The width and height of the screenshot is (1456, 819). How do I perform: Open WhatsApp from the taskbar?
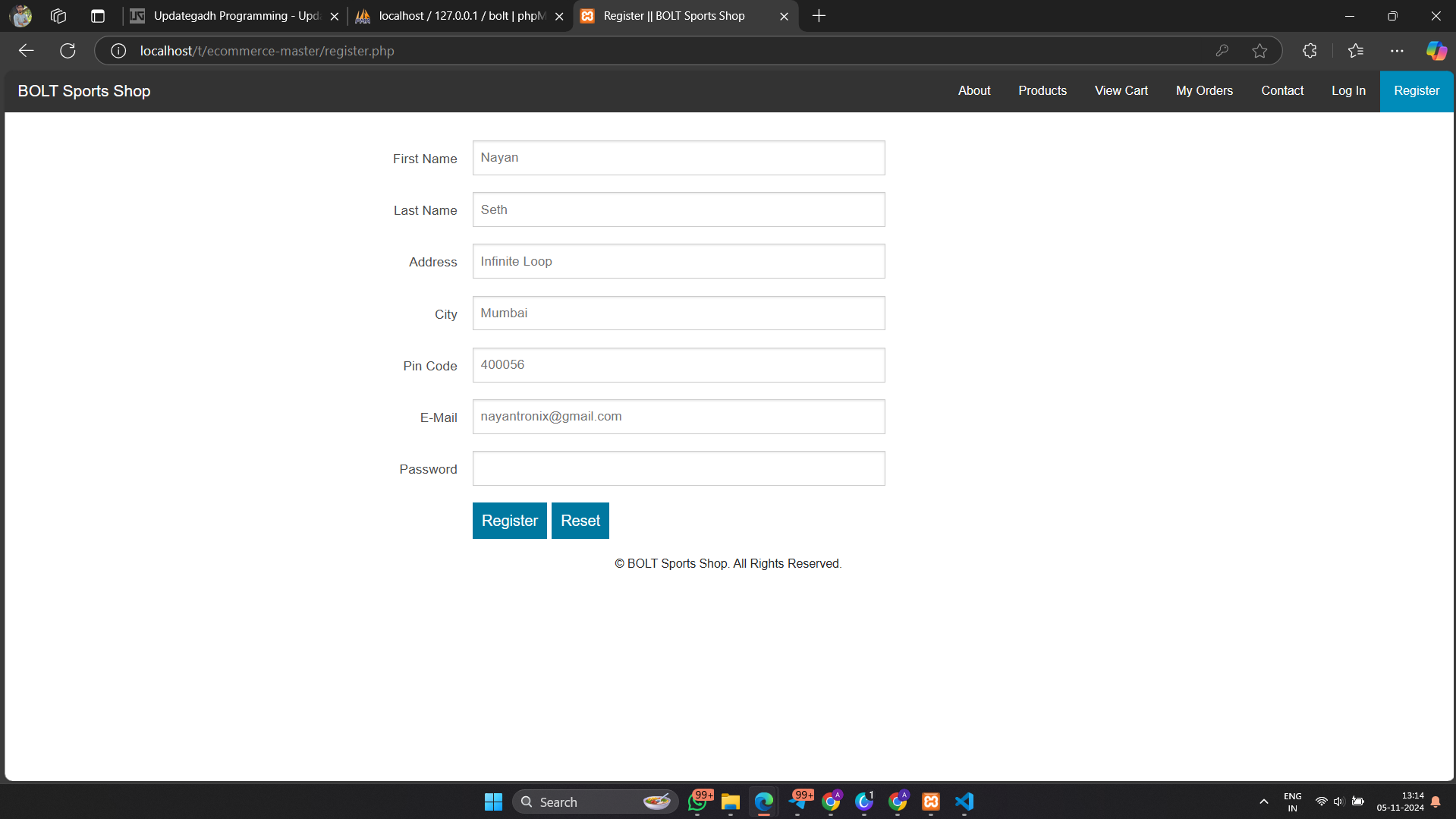[699, 801]
